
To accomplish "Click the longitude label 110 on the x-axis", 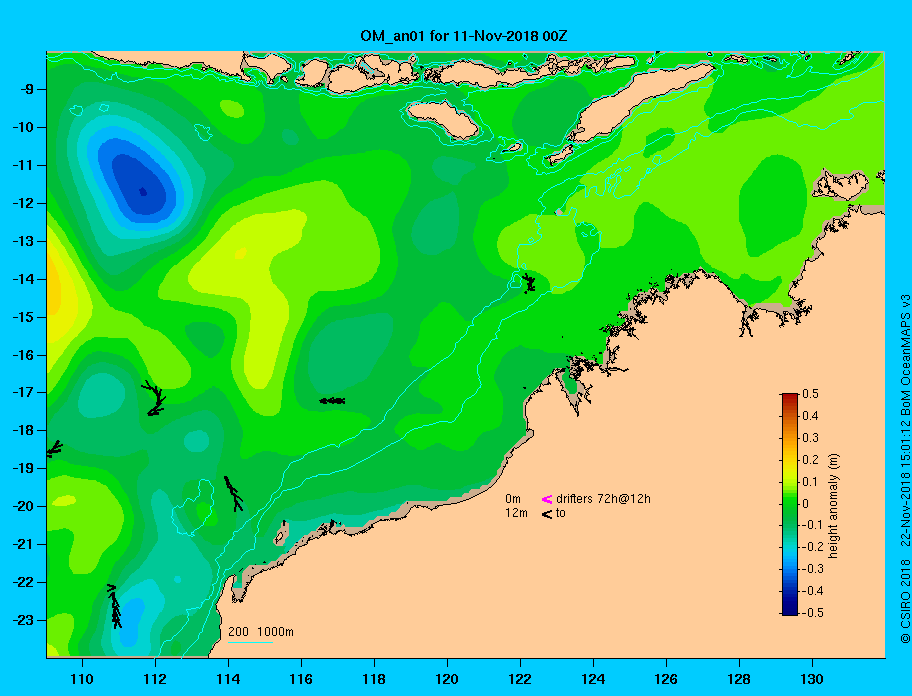I will point(82,679).
